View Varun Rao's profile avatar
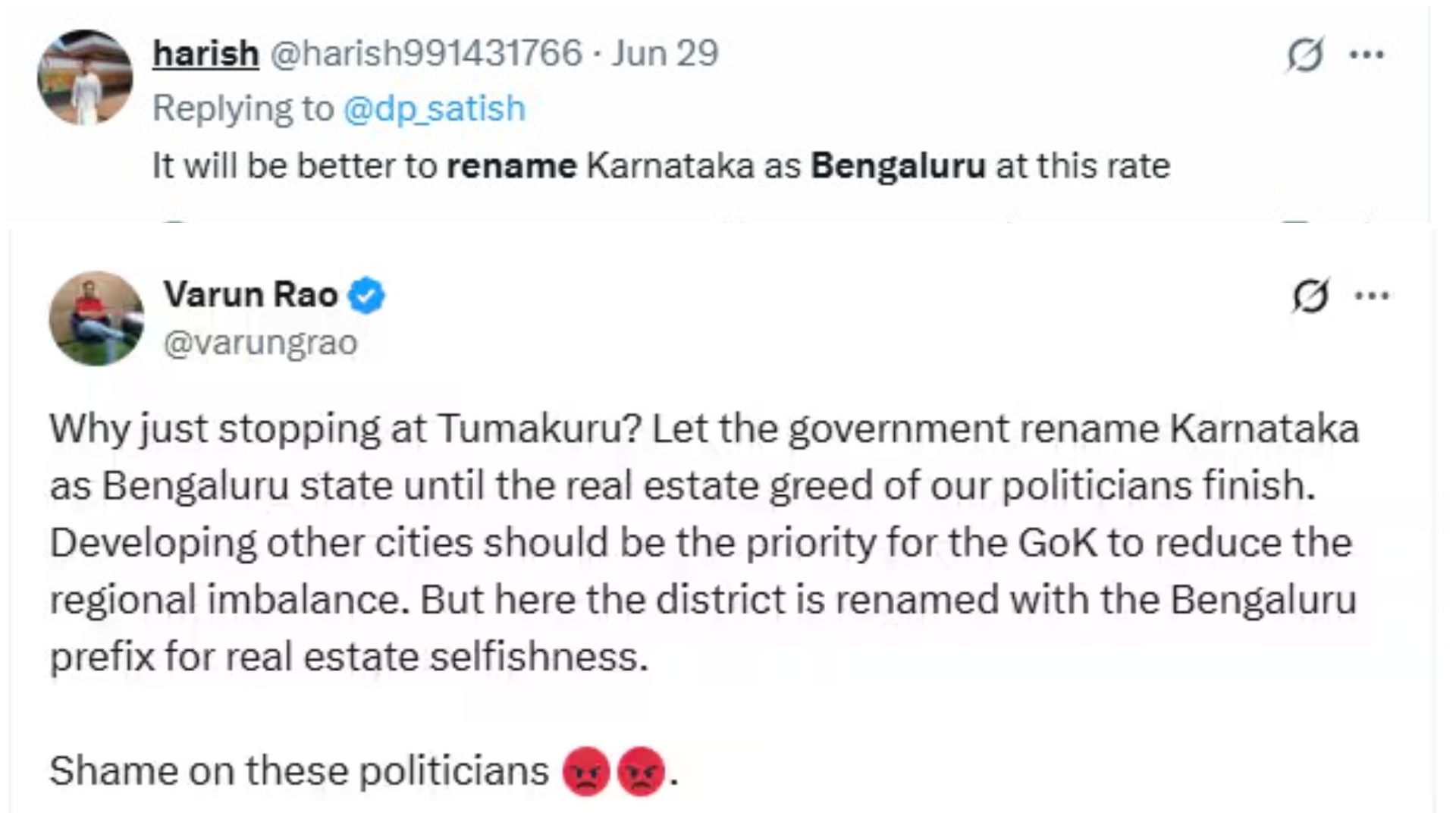1456x819 pixels. tap(96, 318)
